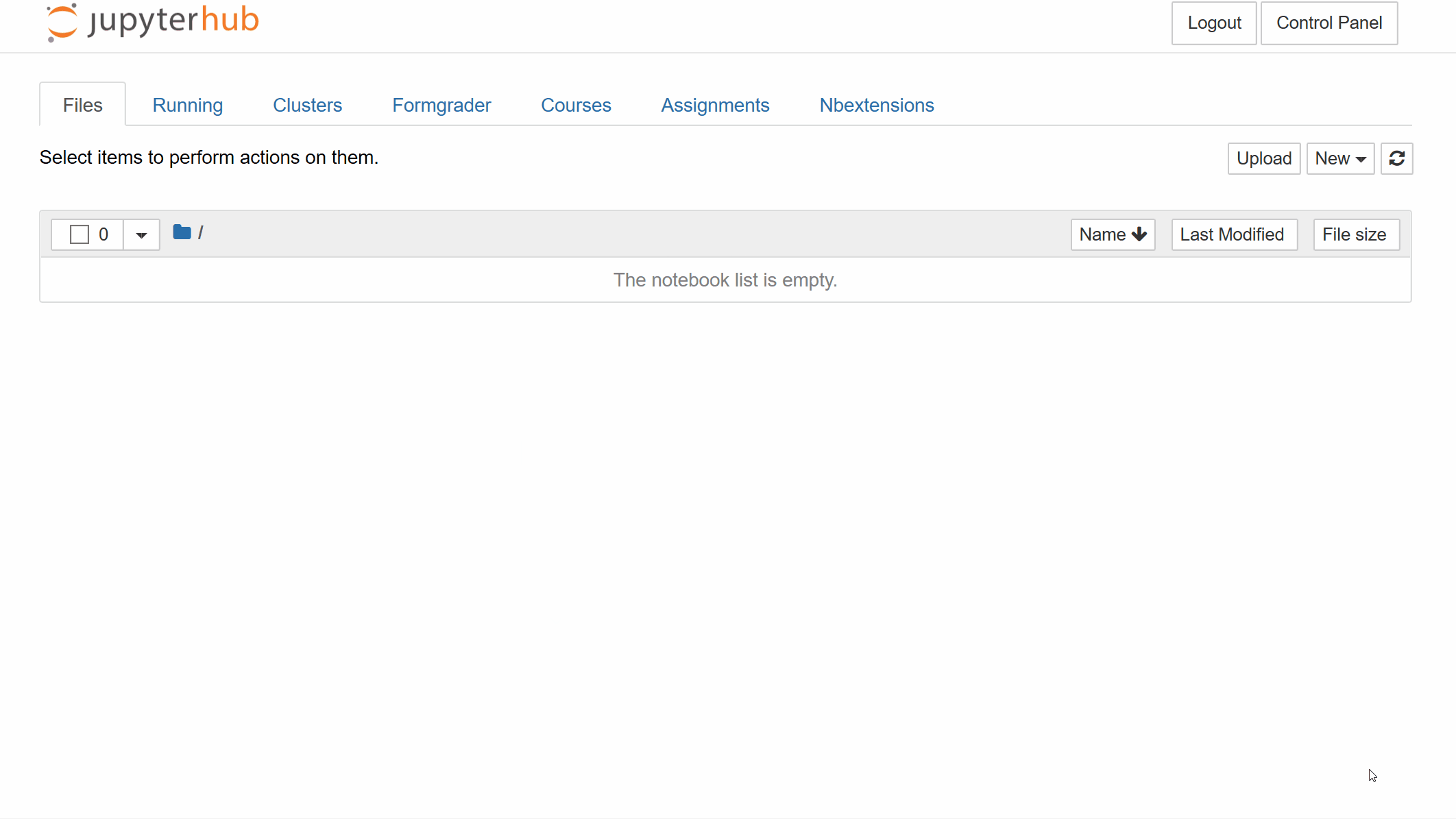Open the selection filter dropdown arrow
The height and width of the screenshot is (819, 1456).
[141, 235]
